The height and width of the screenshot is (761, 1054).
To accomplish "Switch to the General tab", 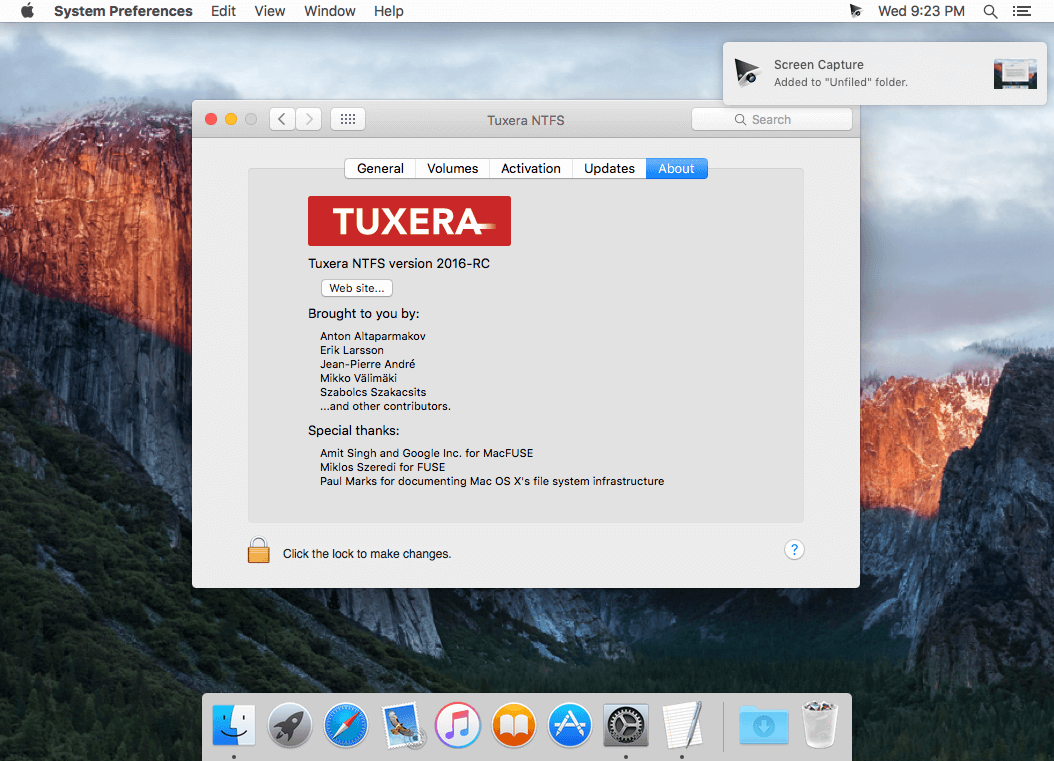I will (x=380, y=169).
